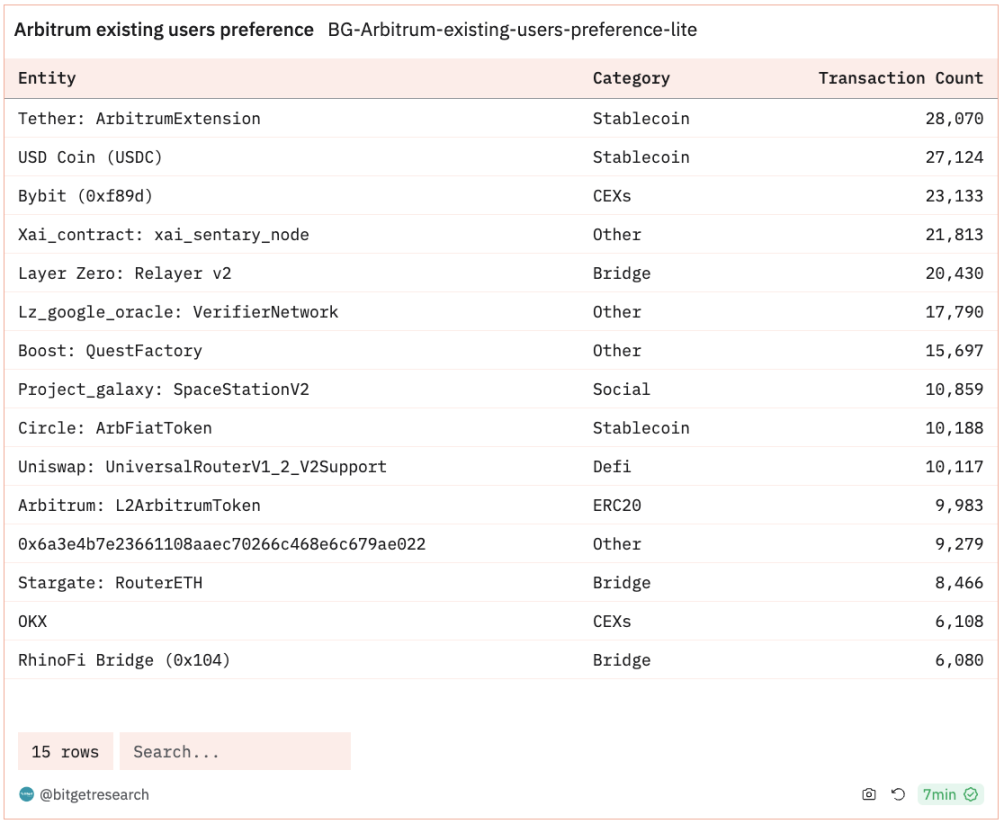
Task: Select Stargate: RouterETH cell
Action: pos(110,583)
